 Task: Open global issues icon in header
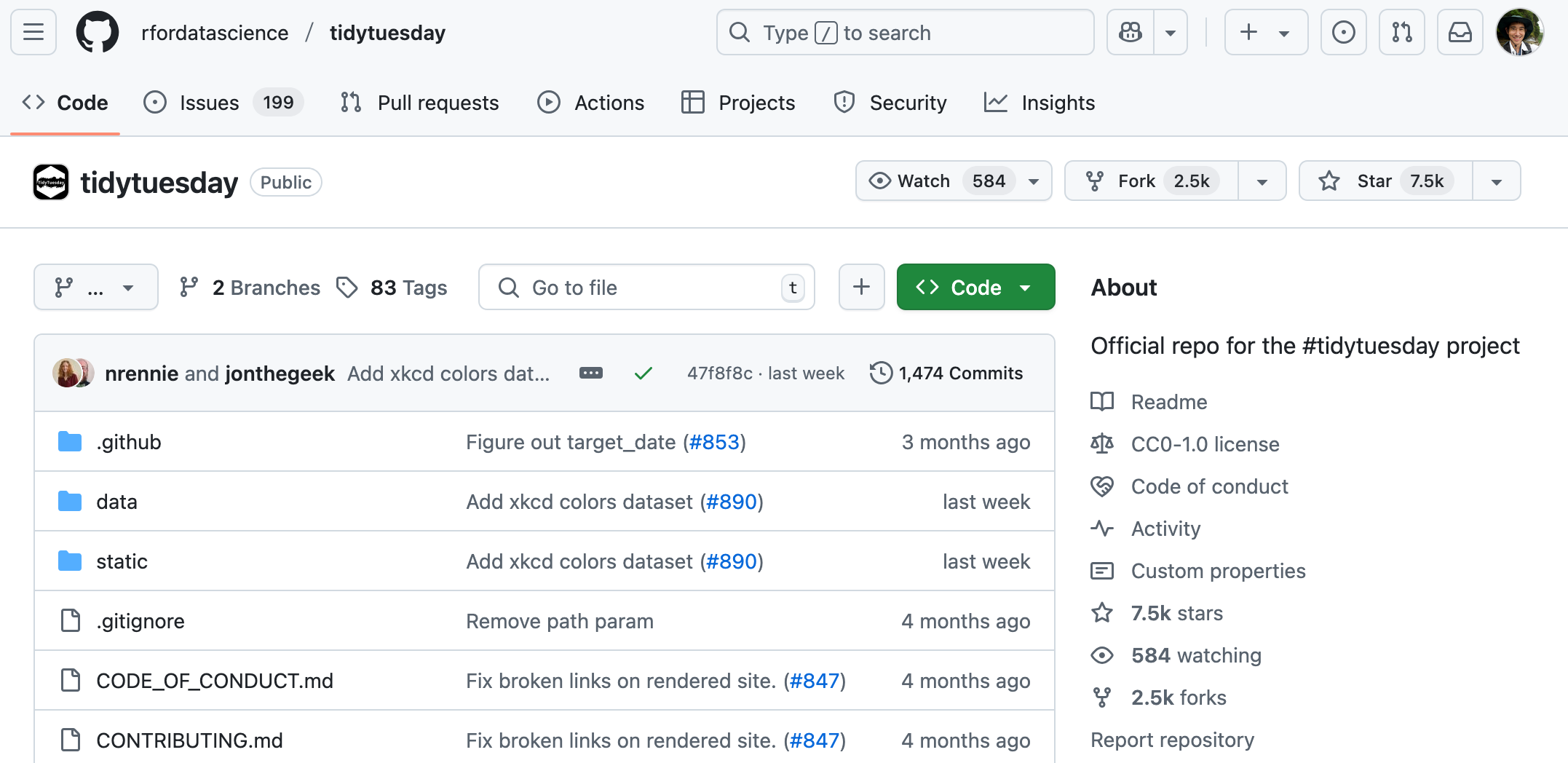point(1343,32)
